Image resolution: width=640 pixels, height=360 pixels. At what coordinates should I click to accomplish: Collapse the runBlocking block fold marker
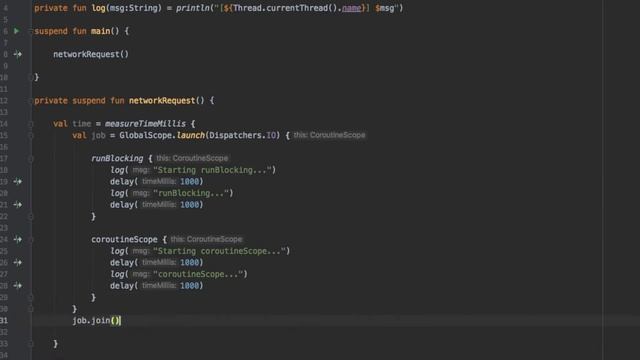point(31,158)
